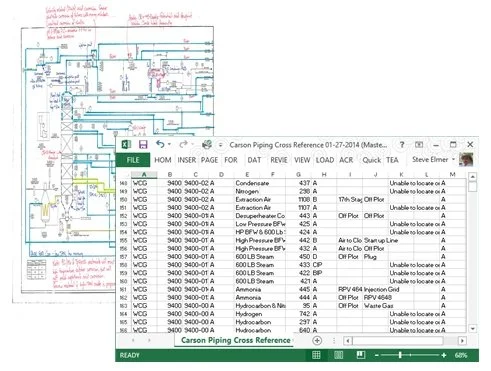Click the next sheet navigation arrow

(x=149, y=340)
